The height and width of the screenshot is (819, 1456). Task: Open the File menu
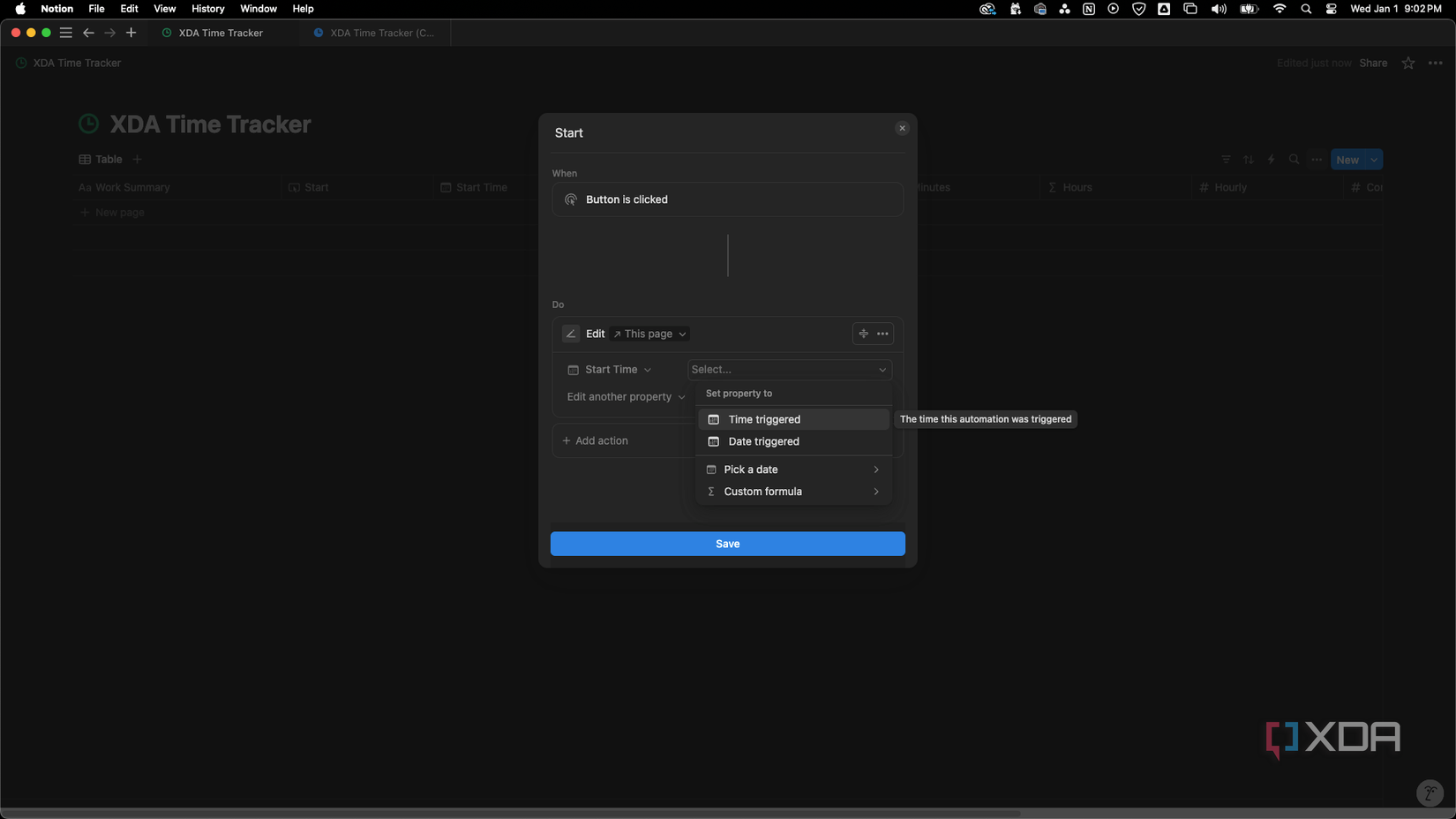pyautogui.click(x=96, y=9)
